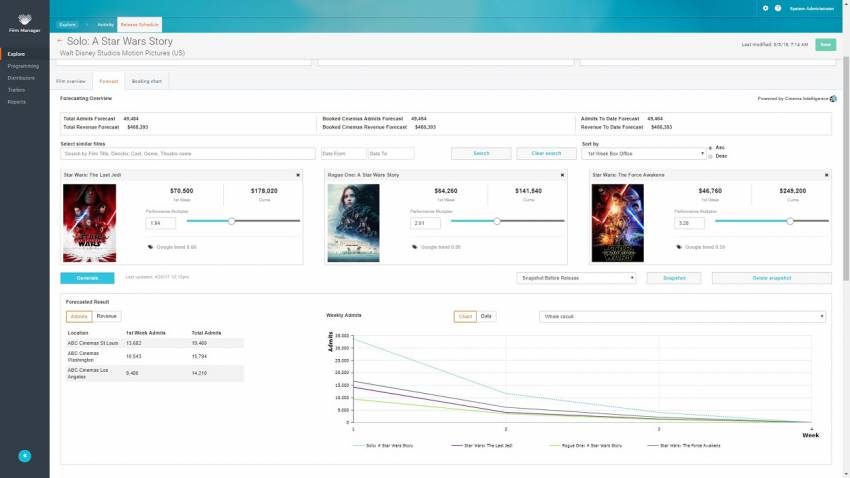The height and width of the screenshot is (478, 850).
Task: Adjust Force Awakens performance multiplier slider
Action: click(790, 221)
